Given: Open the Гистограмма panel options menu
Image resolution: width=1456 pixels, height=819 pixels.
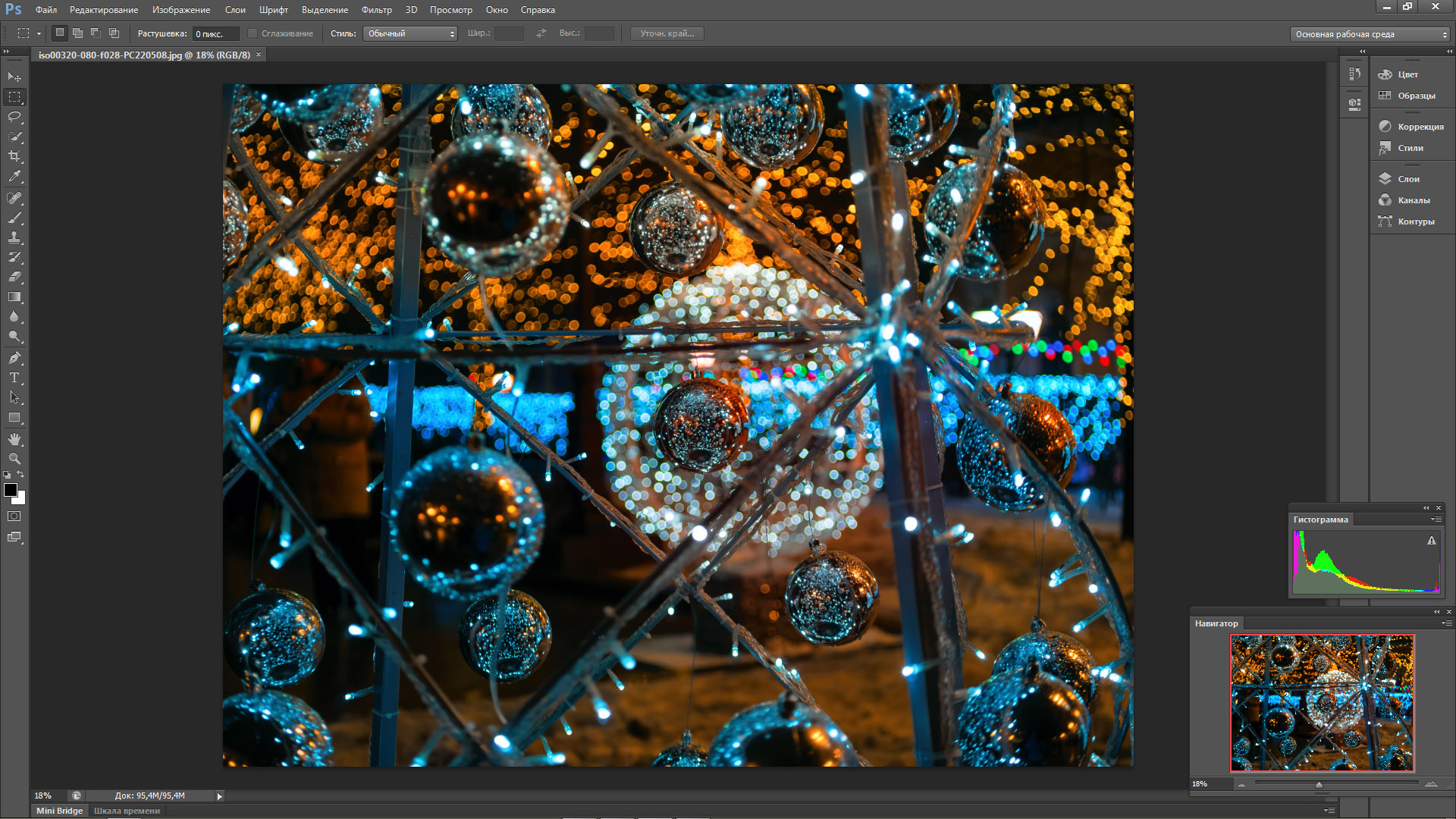Looking at the screenshot, I should click(x=1436, y=519).
